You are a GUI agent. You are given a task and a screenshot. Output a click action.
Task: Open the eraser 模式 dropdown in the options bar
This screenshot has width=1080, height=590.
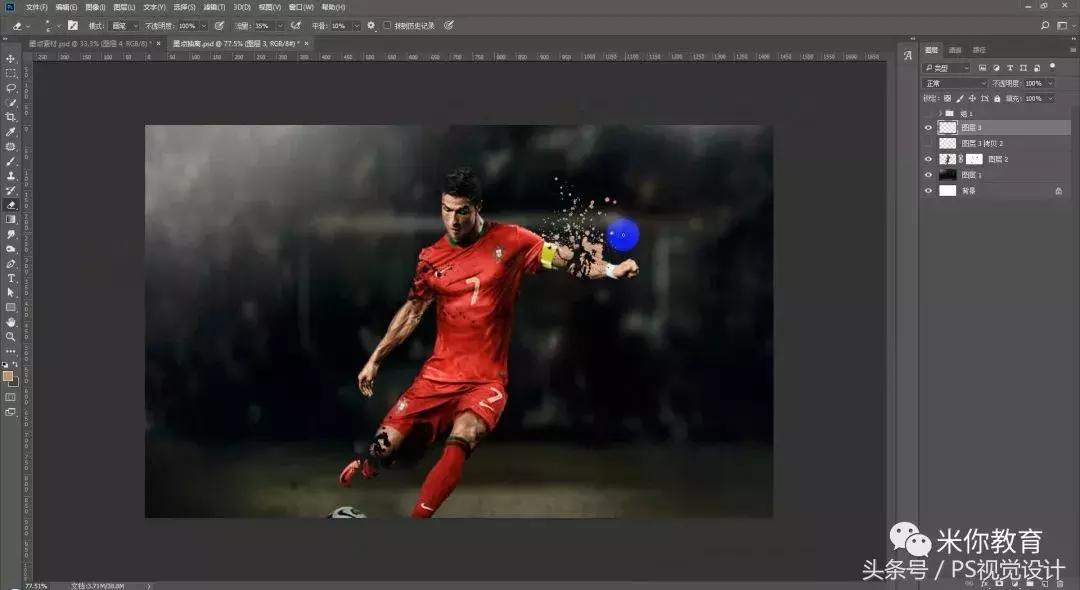click(124, 25)
